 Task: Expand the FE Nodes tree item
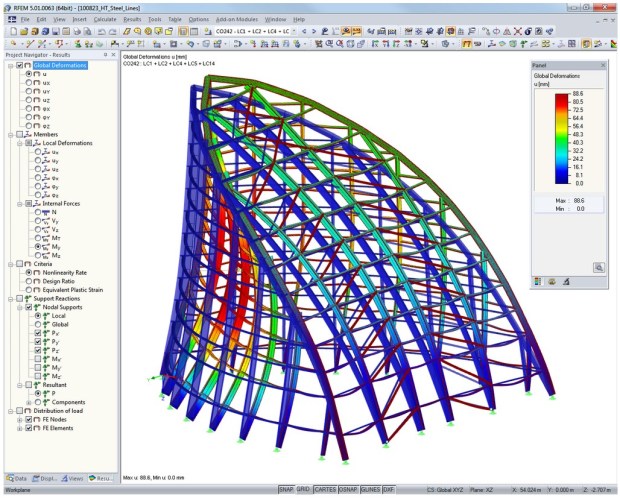coord(20,420)
